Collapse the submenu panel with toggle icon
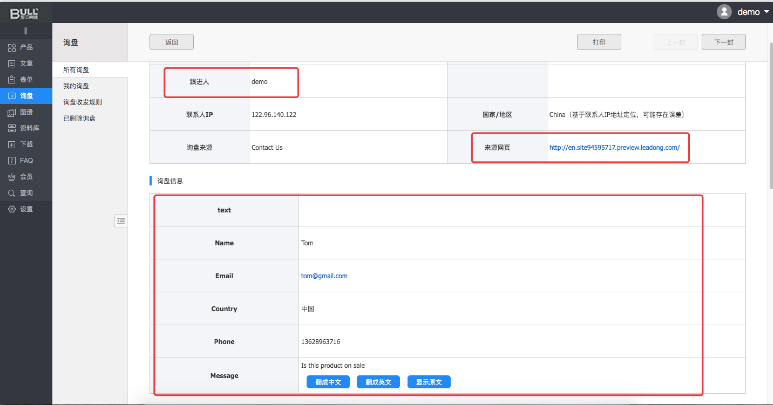The height and width of the screenshot is (405, 773). pyautogui.click(x=120, y=220)
